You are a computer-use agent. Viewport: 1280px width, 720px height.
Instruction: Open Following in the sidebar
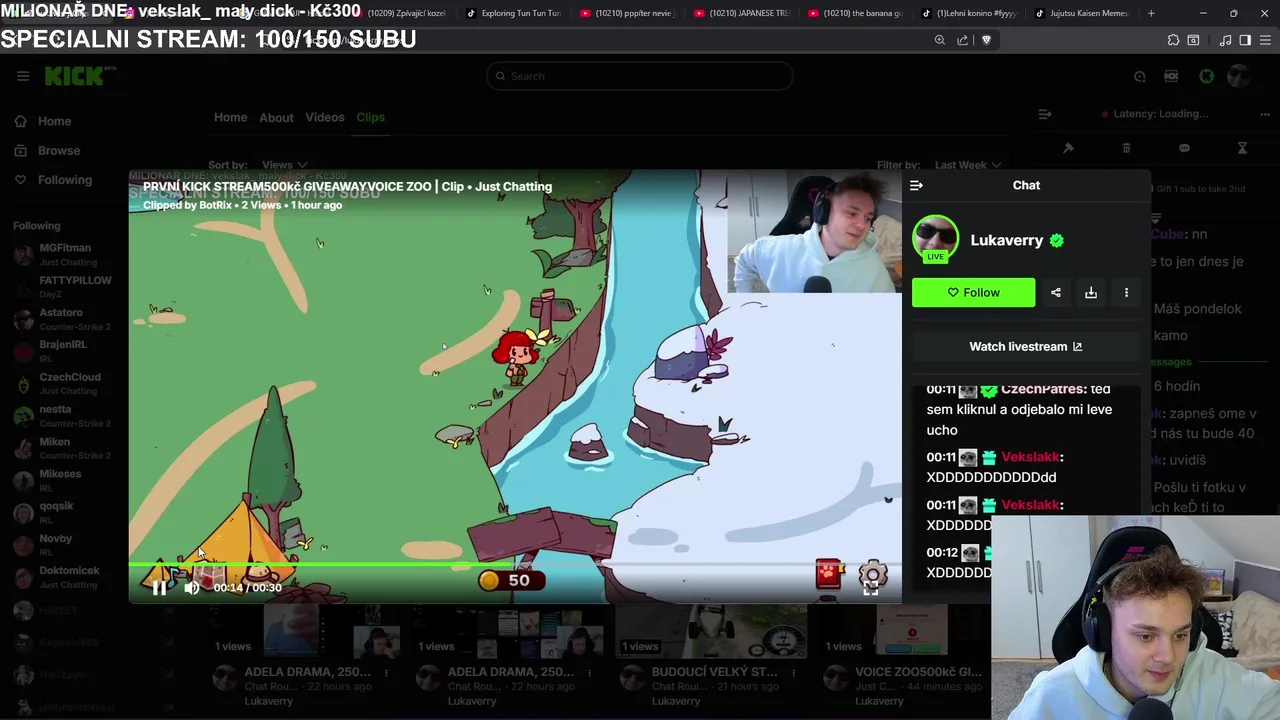pyautogui.click(x=64, y=180)
